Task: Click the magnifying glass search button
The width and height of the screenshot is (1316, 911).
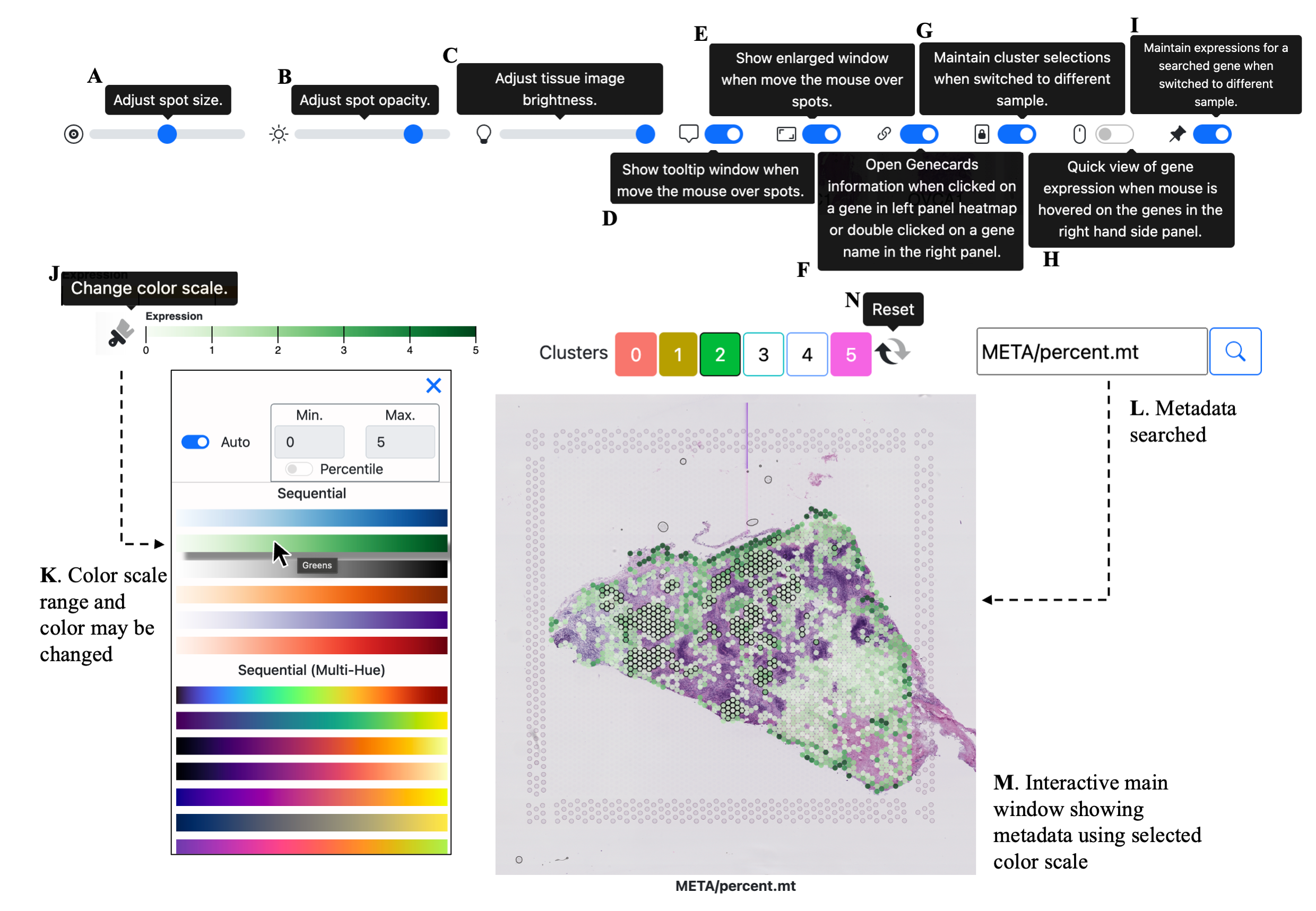Action: tap(1235, 352)
